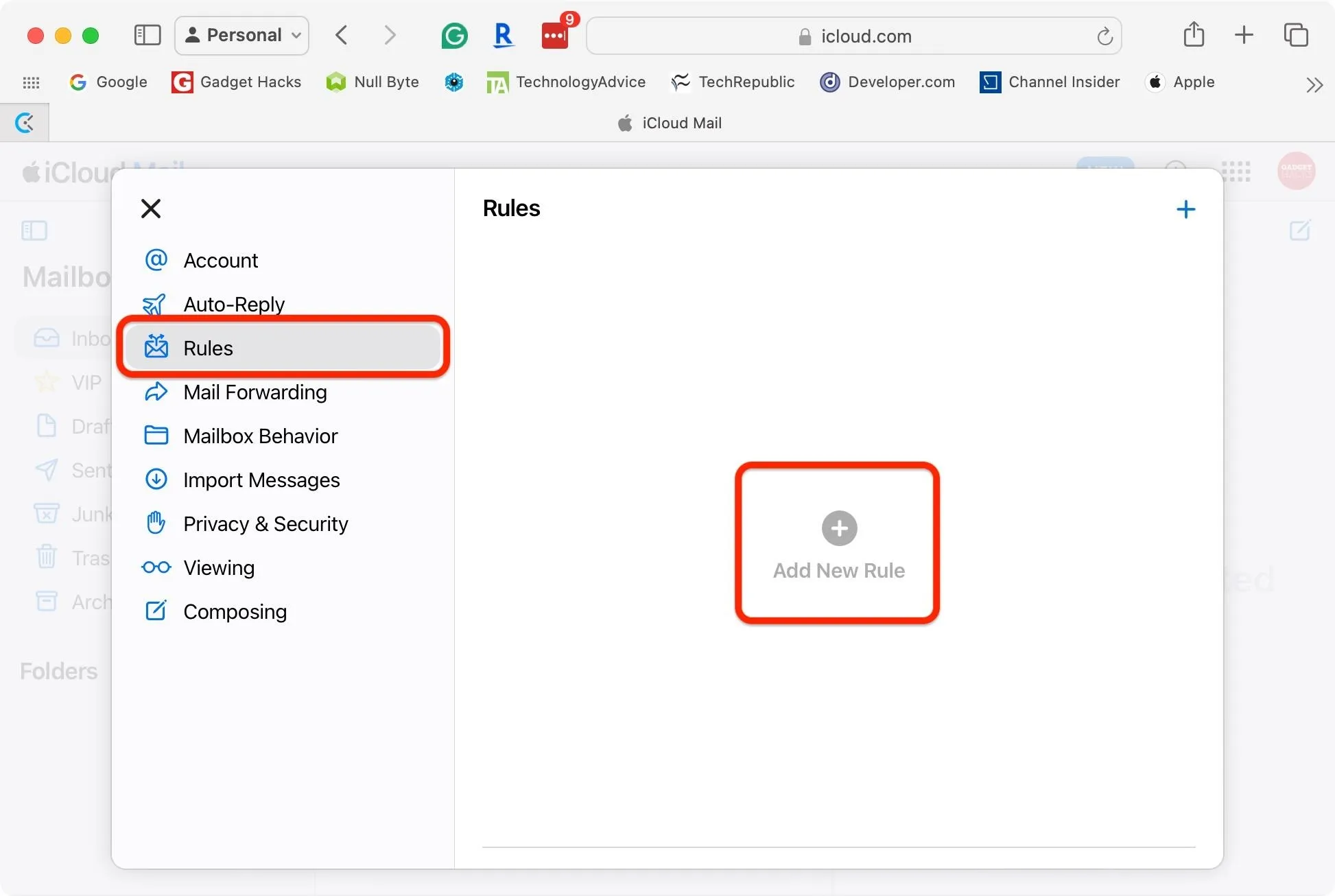Image resolution: width=1335 pixels, height=896 pixels.
Task: Select Trash in the background mailbox list
Action: point(72,558)
